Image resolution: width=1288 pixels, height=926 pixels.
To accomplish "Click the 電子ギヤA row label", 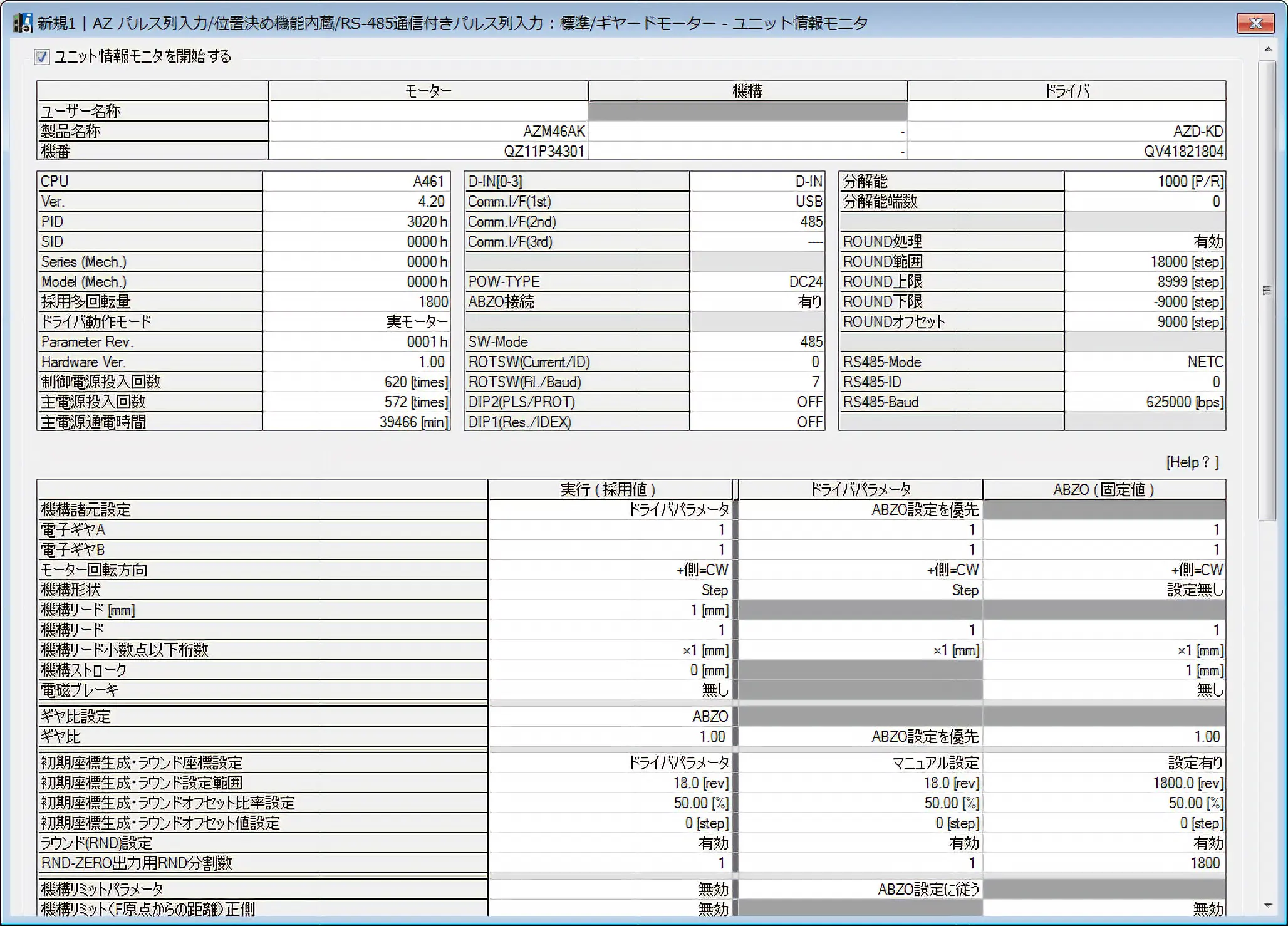I will pyautogui.click(x=262, y=529).
